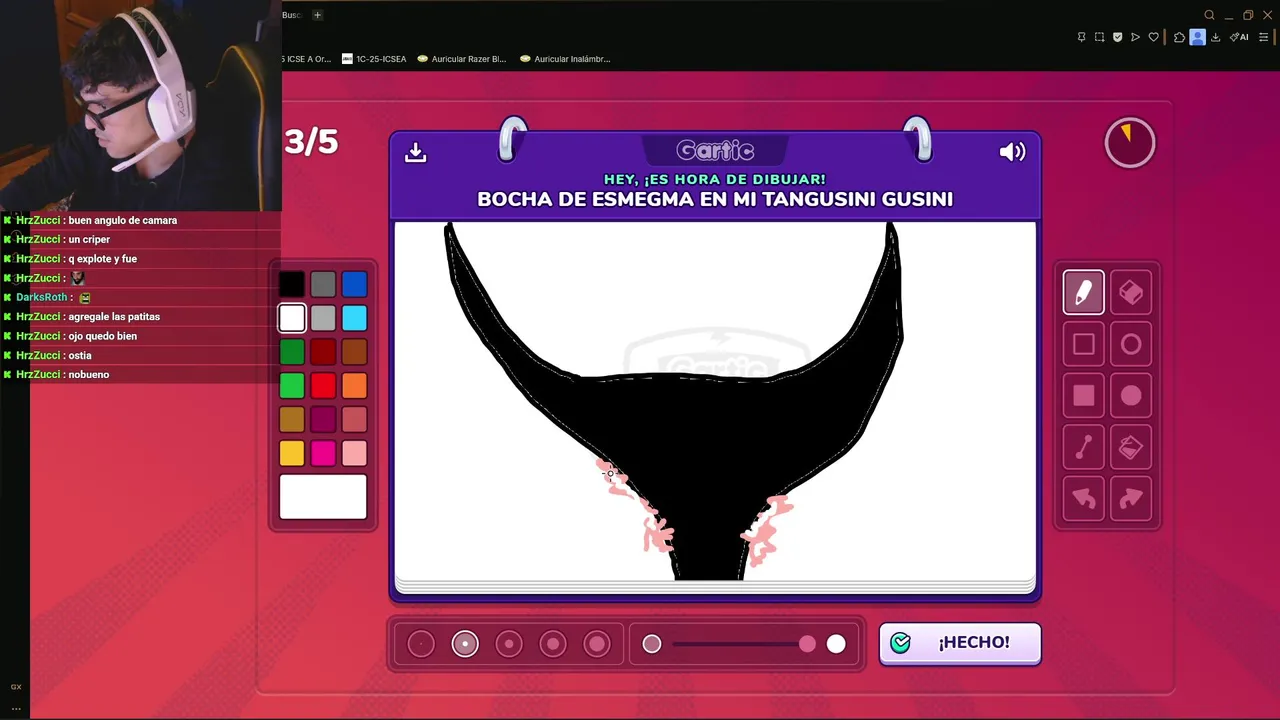Pick the salmon rose color swatch
Image resolution: width=1280 pixels, height=720 pixels.
coord(354,420)
